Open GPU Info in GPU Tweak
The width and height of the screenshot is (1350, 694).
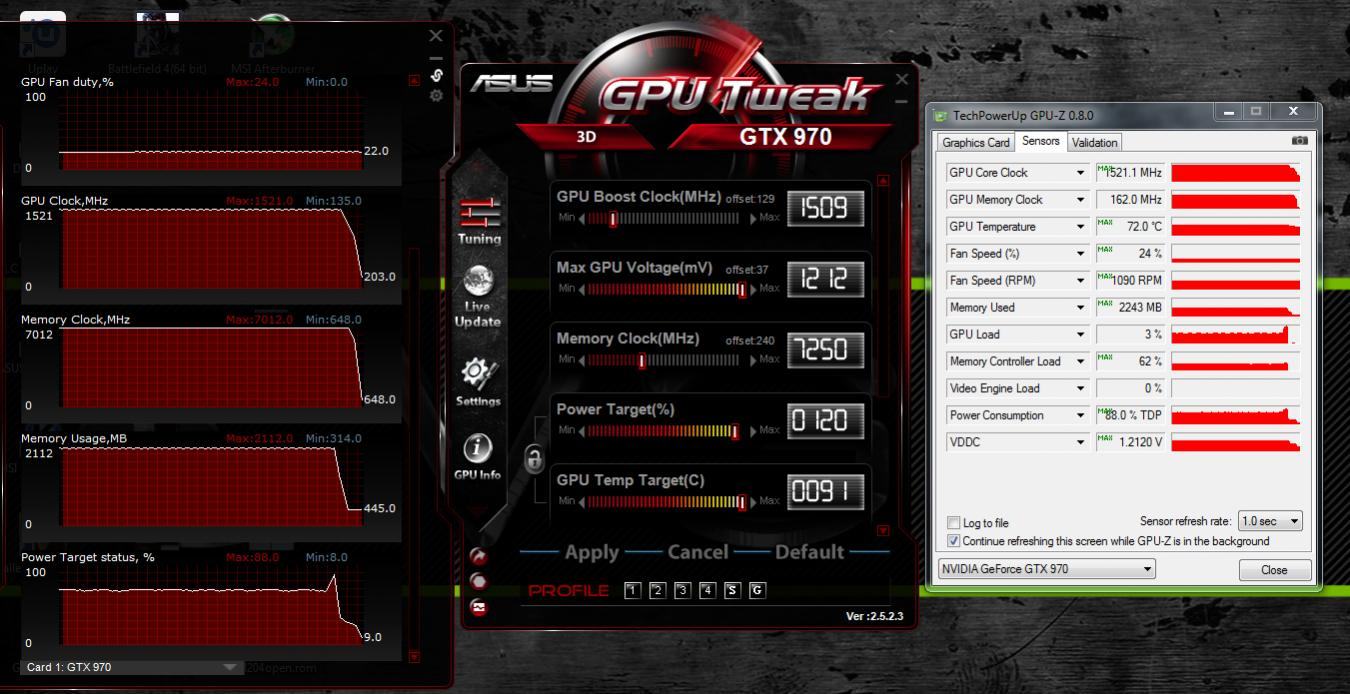click(x=478, y=458)
